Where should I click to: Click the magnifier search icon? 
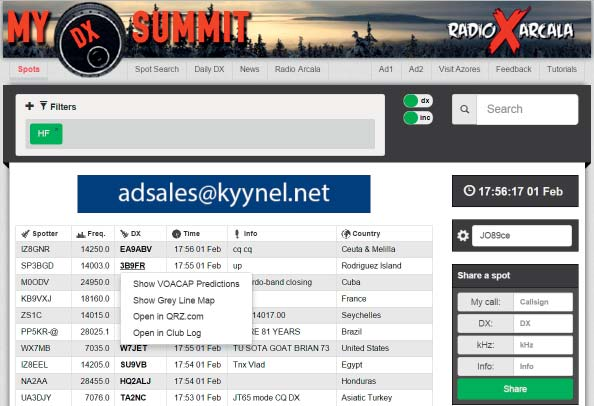(464, 109)
